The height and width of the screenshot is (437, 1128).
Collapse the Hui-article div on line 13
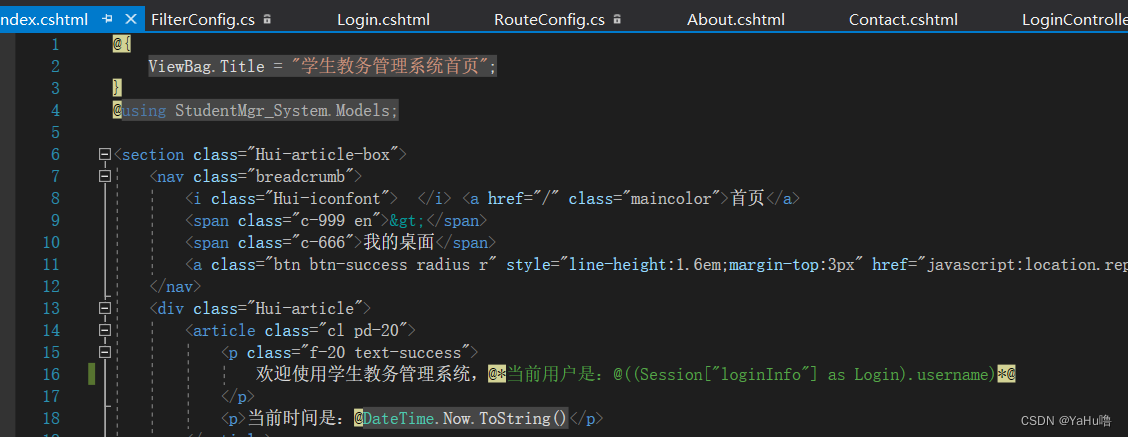pos(105,308)
